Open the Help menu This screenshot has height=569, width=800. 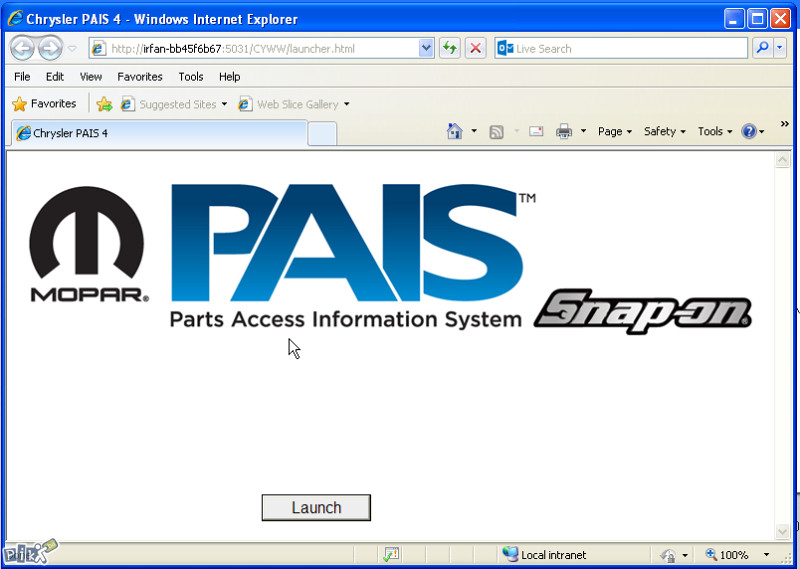coord(229,77)
